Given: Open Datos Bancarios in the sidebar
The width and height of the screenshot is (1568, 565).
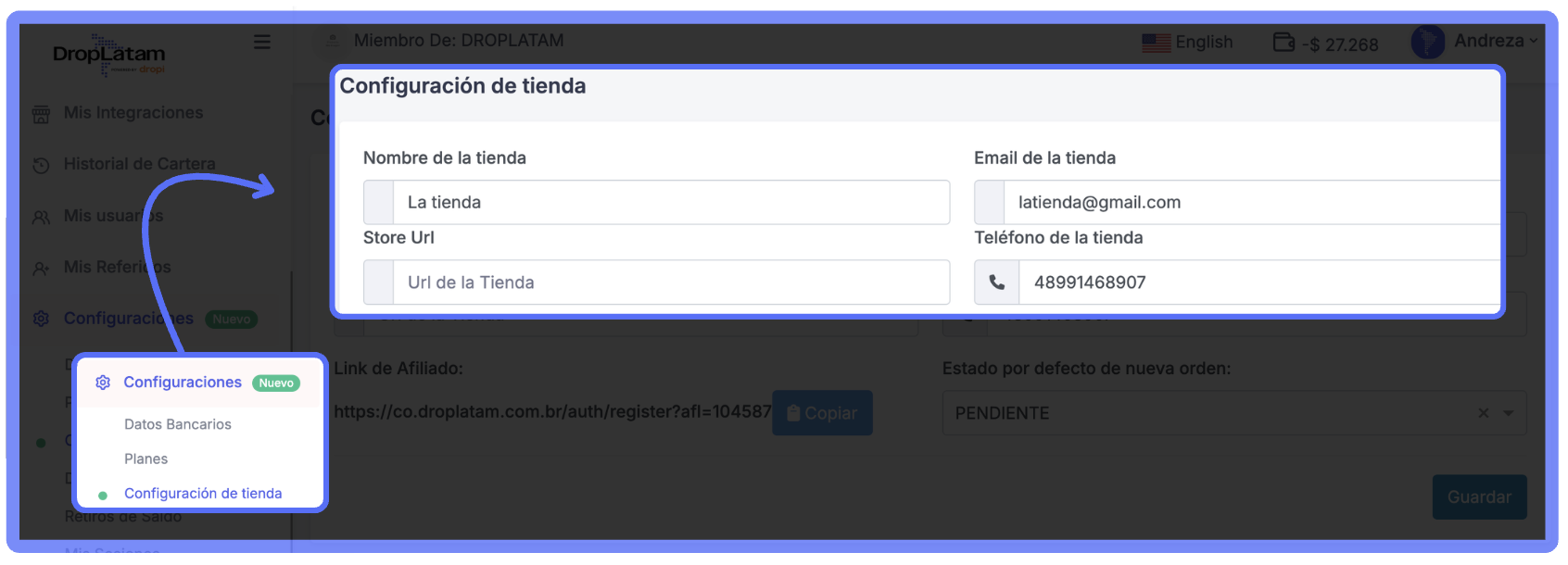Looking at the screenshot, I should pyautogui.click(x=178, y=424).
